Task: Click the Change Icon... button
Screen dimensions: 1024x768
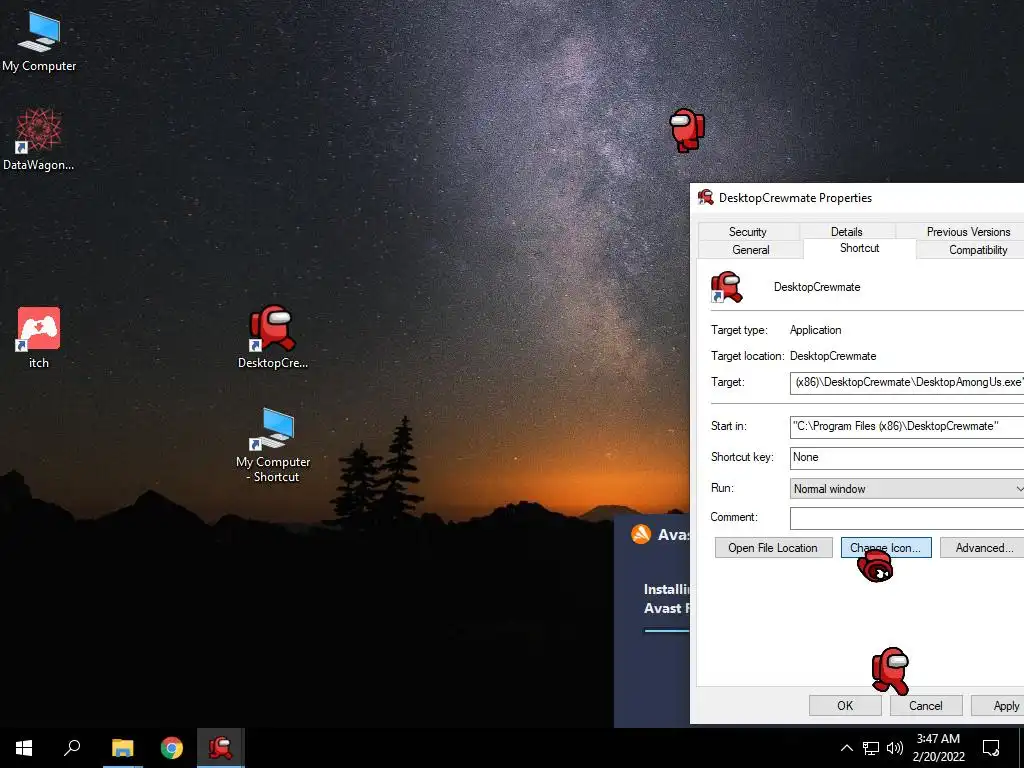Action: coord(886,548)
